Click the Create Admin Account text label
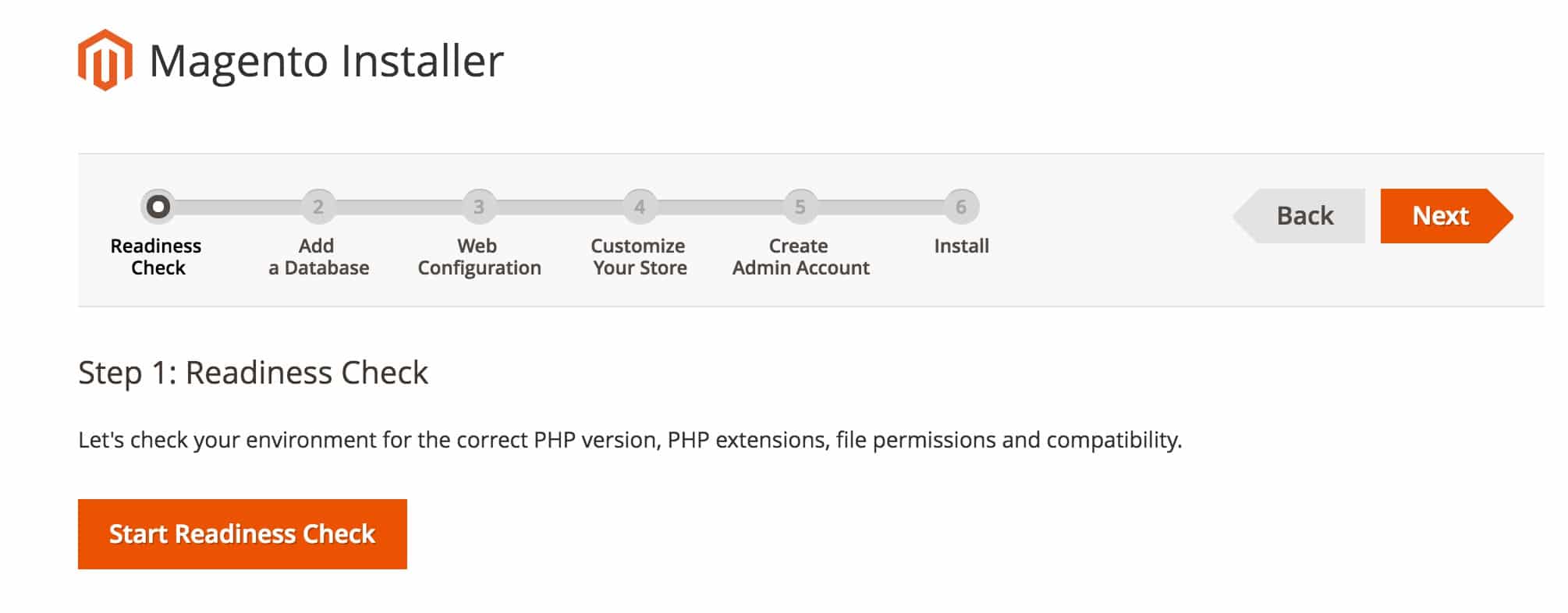Screen dimensions: 1568x613 click(x=801, y=257)
